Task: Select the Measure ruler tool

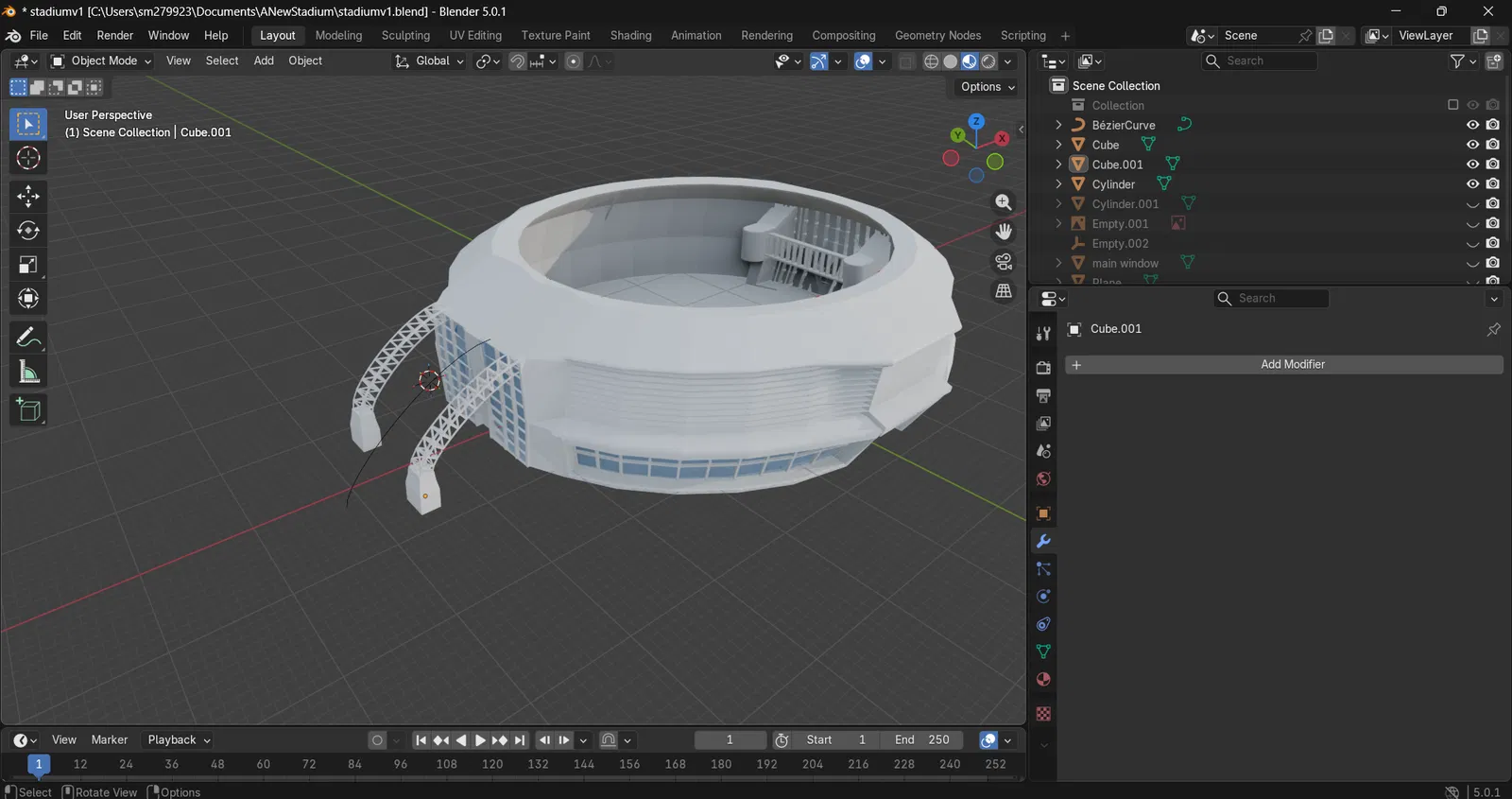Action: pyautogui.click(x=28, y=373)
